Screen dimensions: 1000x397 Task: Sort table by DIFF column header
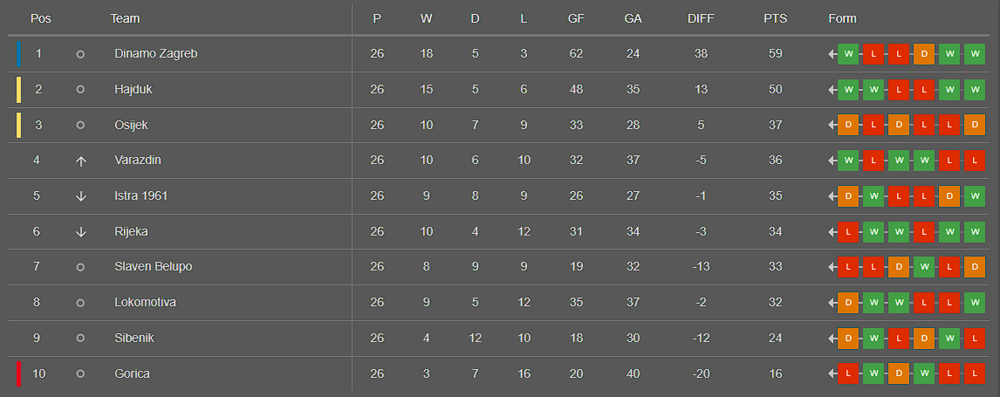click(701, 19)
